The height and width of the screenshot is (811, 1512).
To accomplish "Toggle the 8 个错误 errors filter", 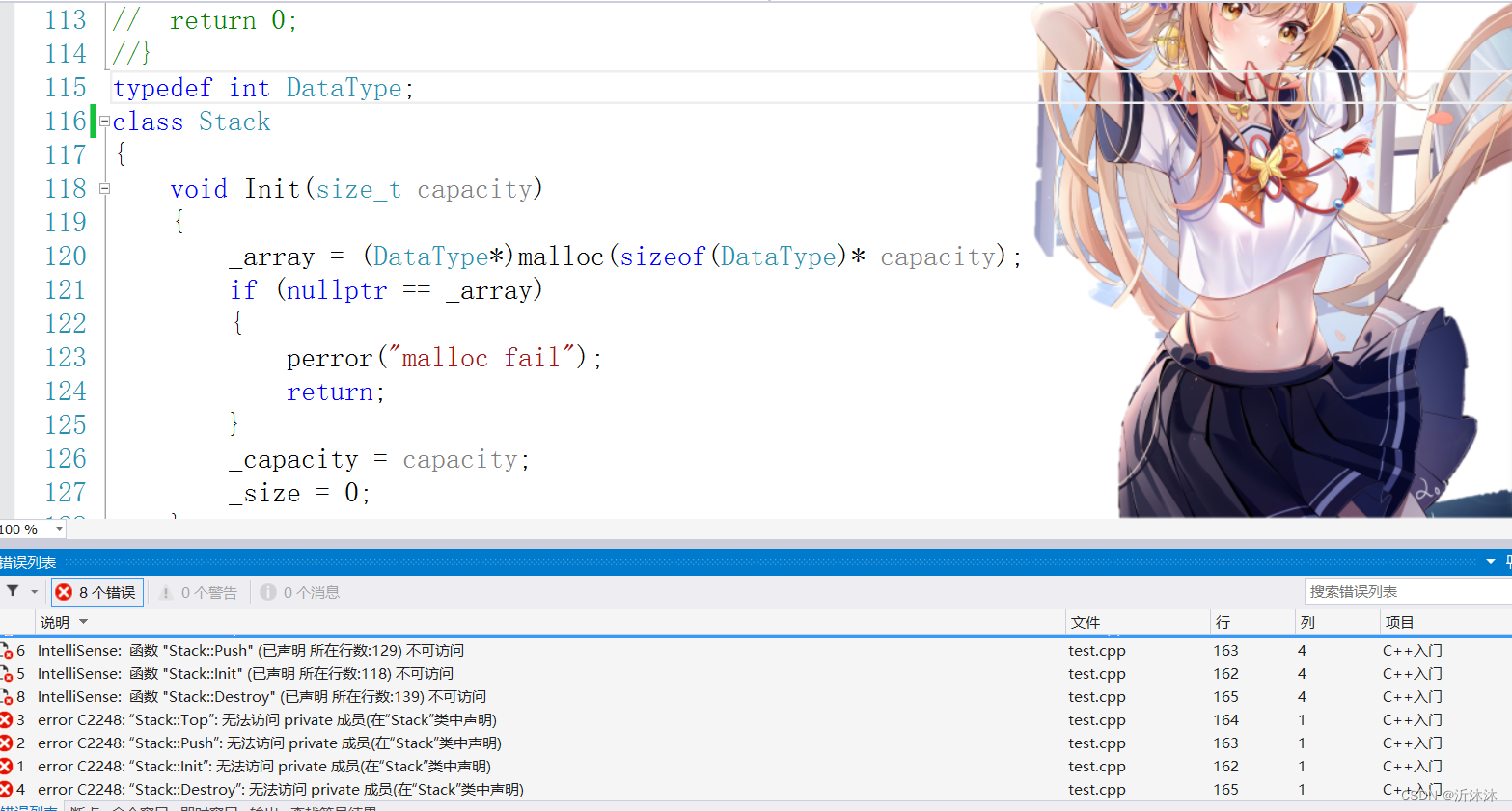I will click(96, 591).
